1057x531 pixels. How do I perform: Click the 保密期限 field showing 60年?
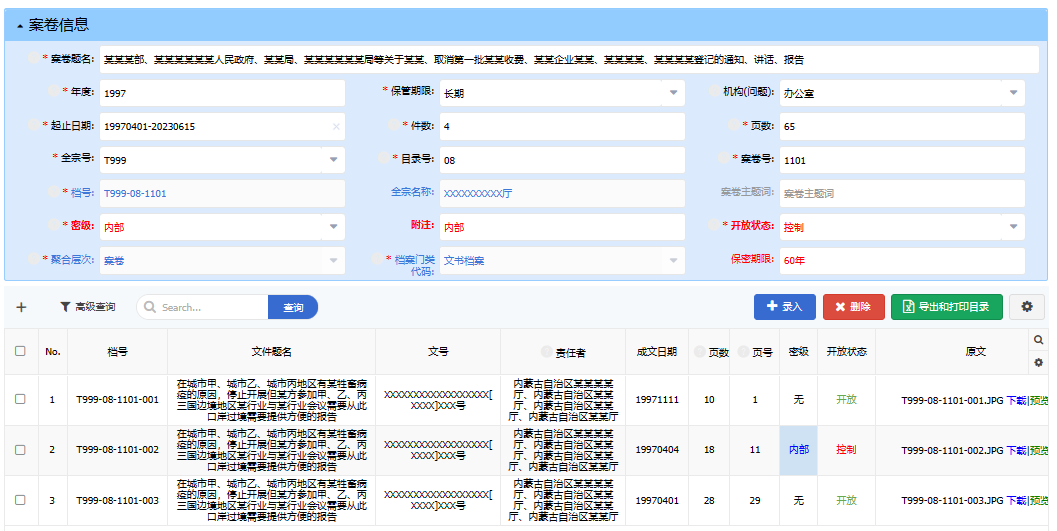[902, 260]
